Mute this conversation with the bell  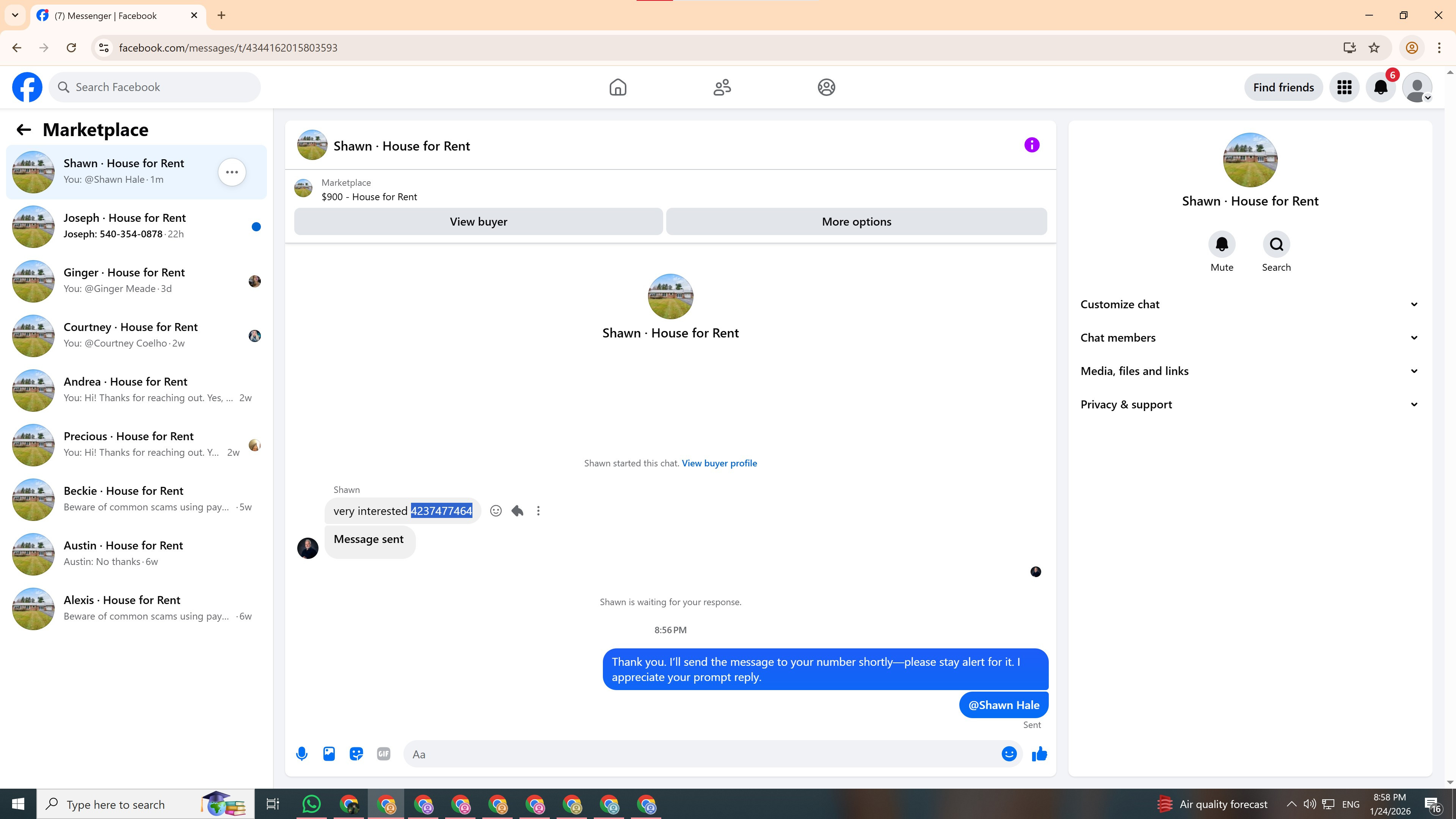click(1221, 244)
